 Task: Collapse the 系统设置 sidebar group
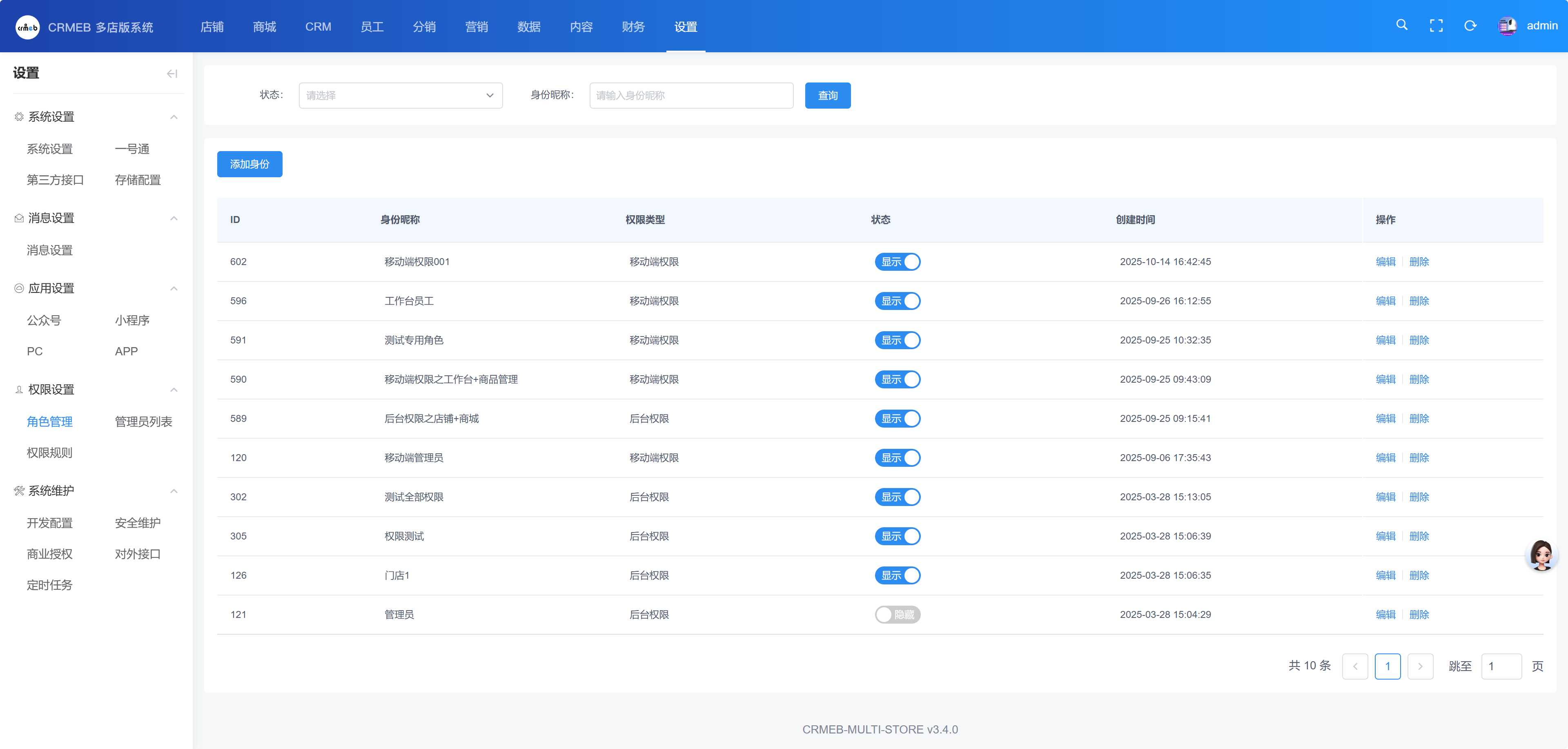click(174, 117)
